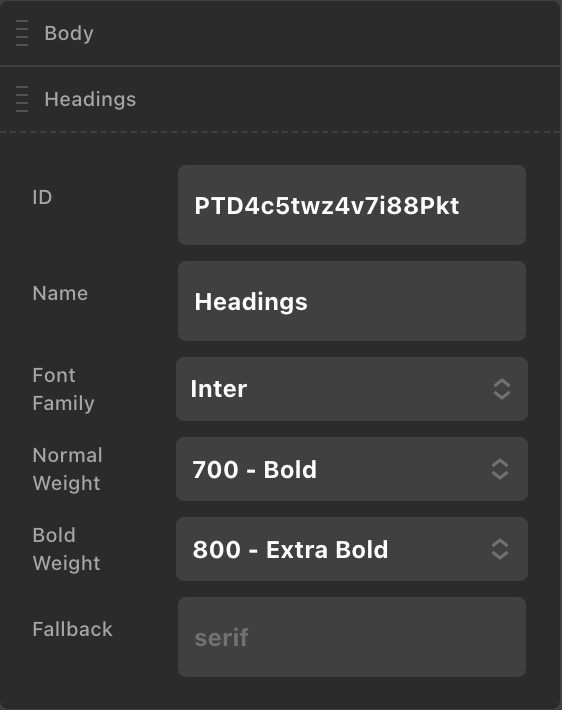Image resolution: width=562 pixels, height=710 pixels.
Task: Open the 800 - Extra Bold dropdown
Action: [x=352, y=549]
